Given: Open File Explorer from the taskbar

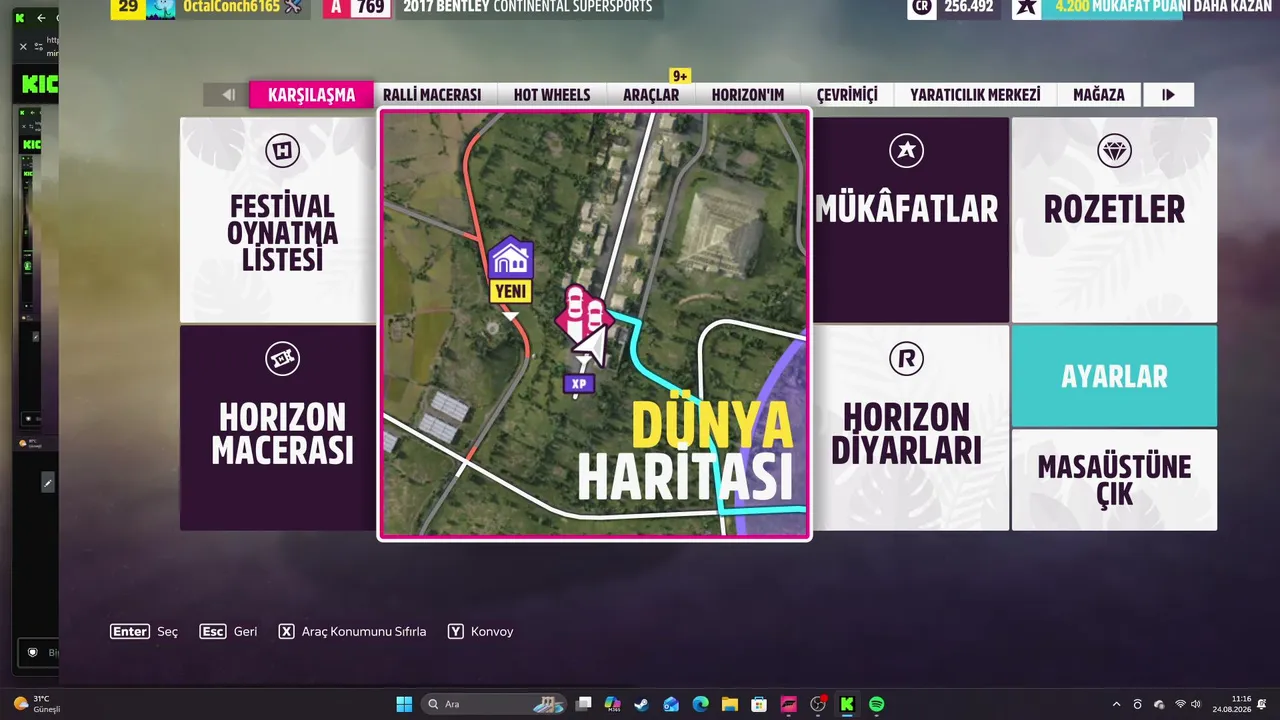Looking at the screenshot, I should click(x=730, y=704).
